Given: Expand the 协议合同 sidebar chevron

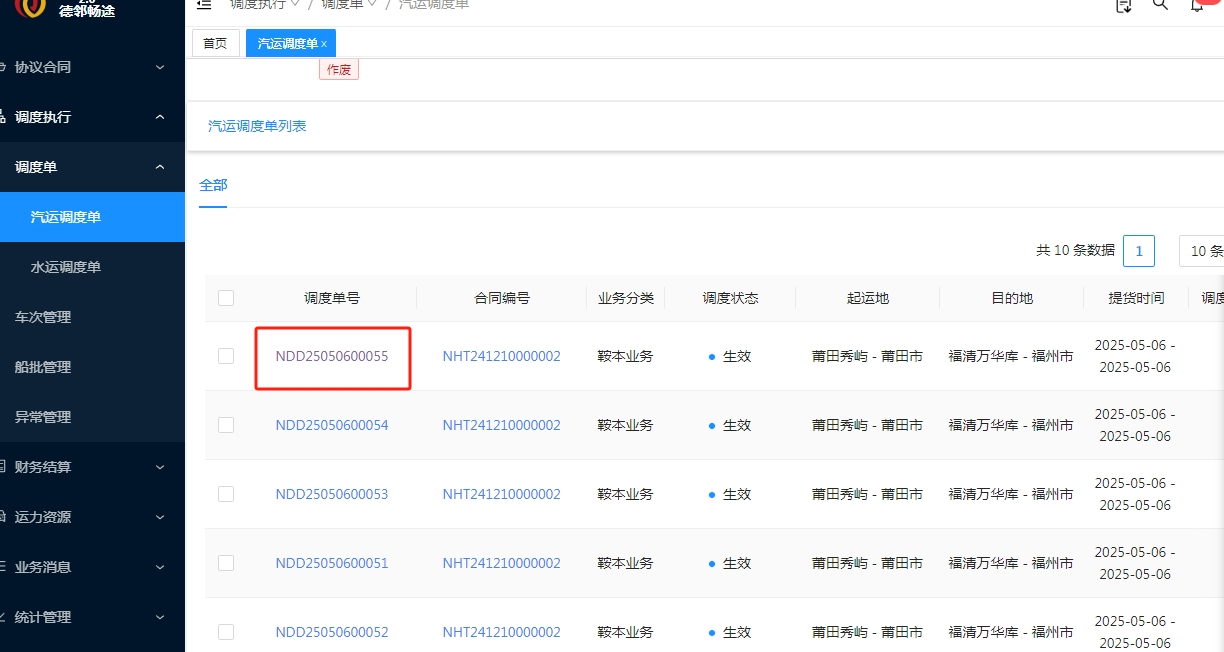Looking at the screenshot, I should pos(160,67).
